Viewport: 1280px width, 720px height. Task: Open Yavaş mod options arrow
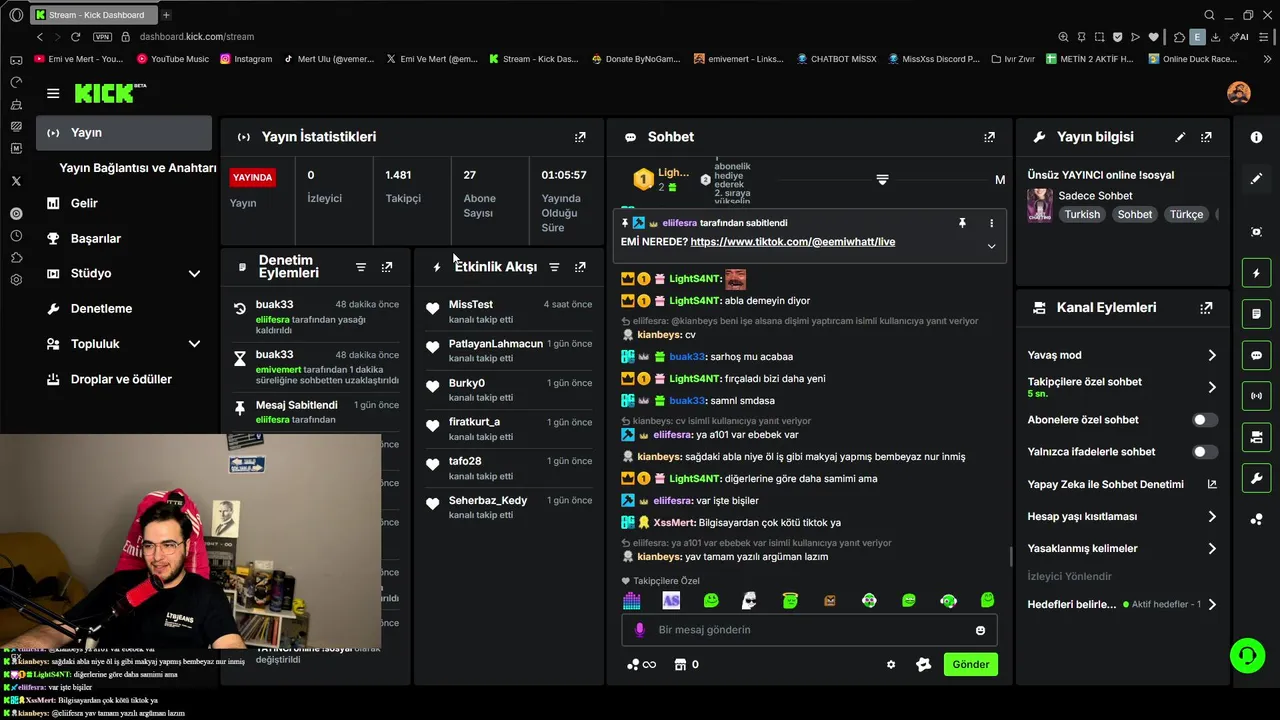(x=1211, y=355)
